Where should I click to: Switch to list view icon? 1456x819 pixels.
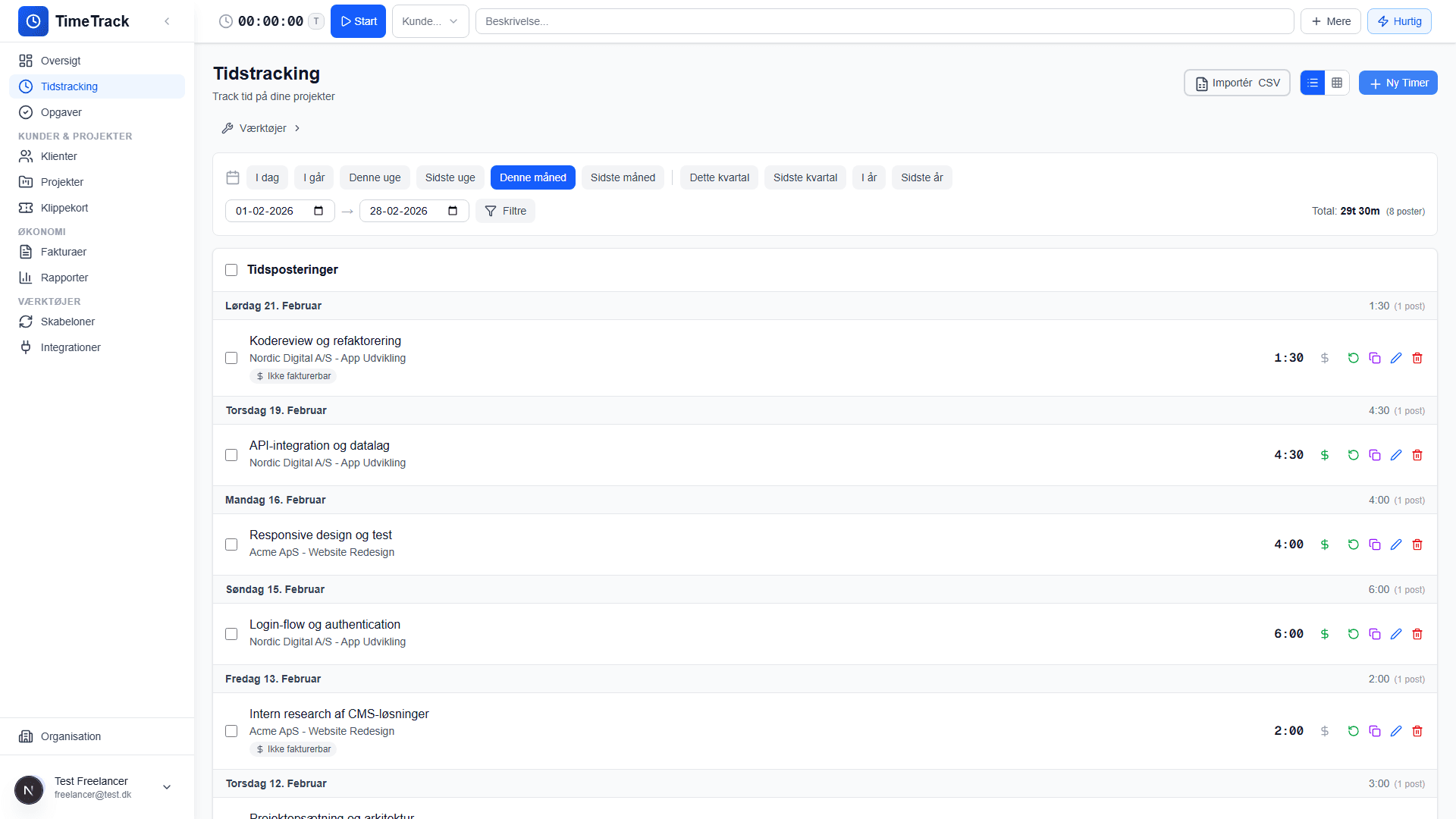pos(1313,83)
